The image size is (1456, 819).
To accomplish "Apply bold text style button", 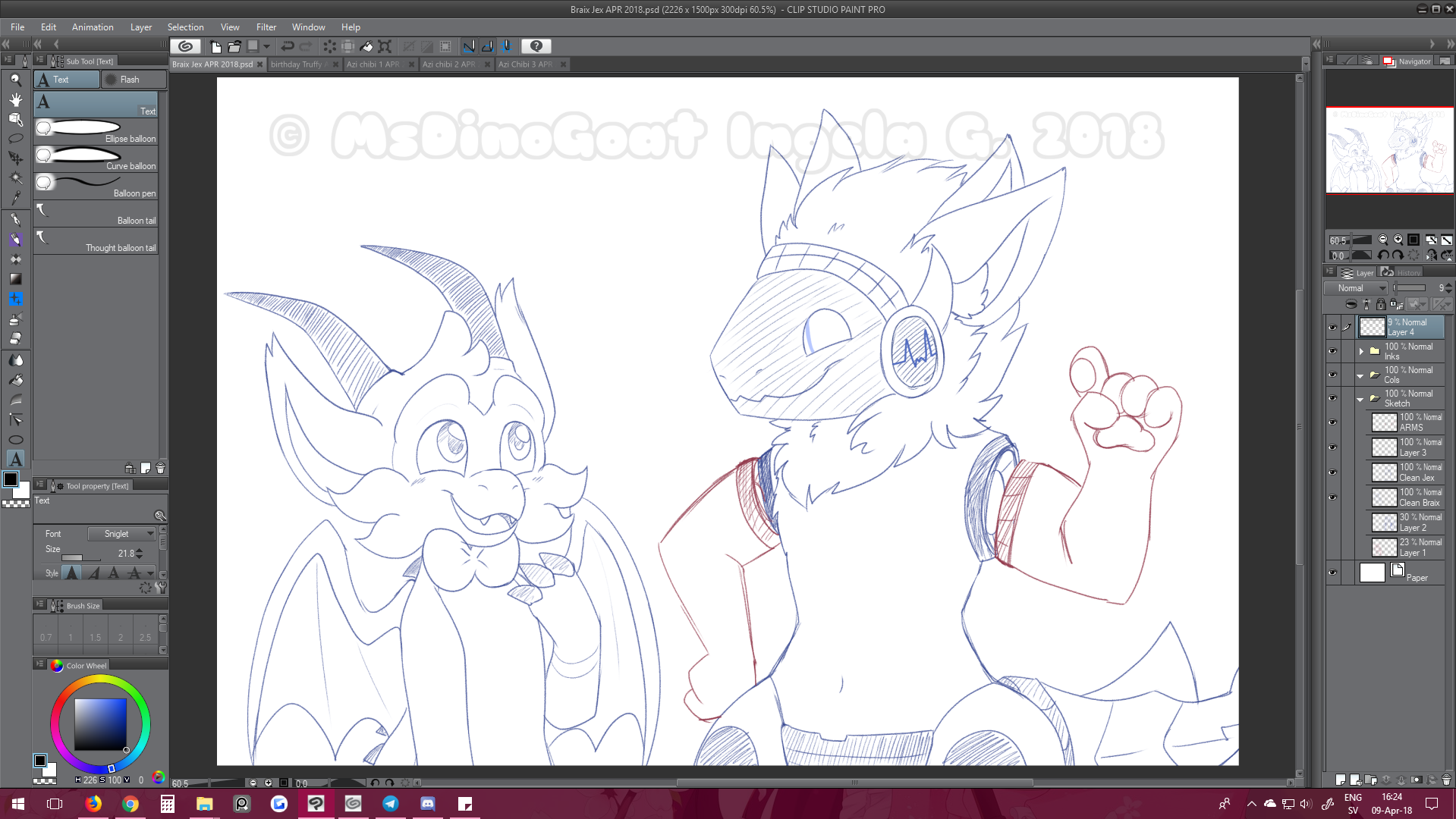I will tap(72, 573).
